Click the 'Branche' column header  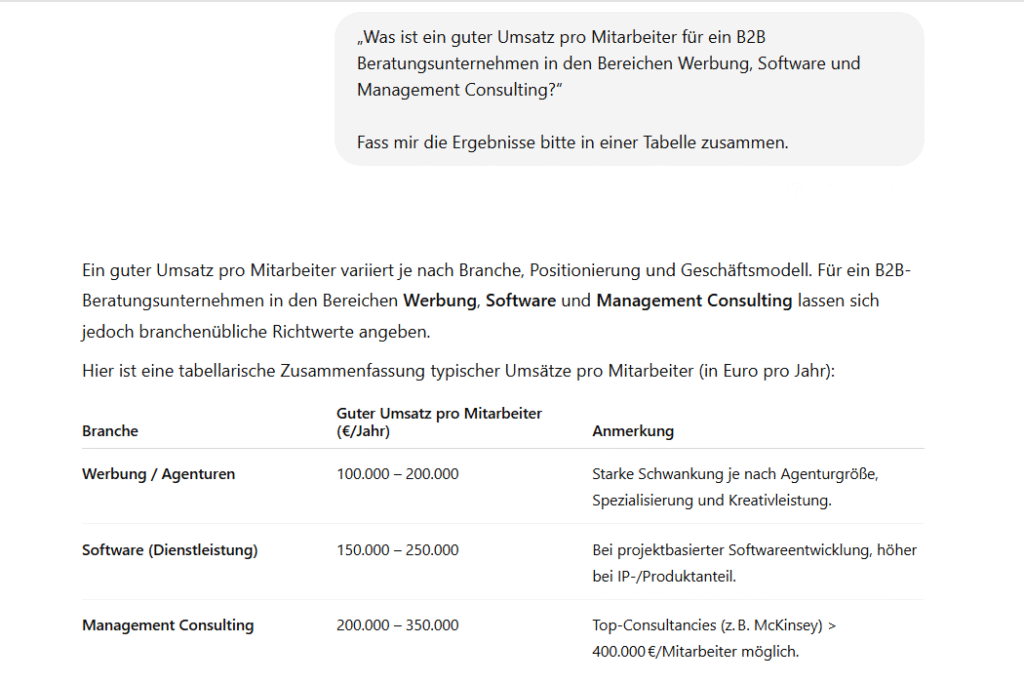(x=110, y=431)
